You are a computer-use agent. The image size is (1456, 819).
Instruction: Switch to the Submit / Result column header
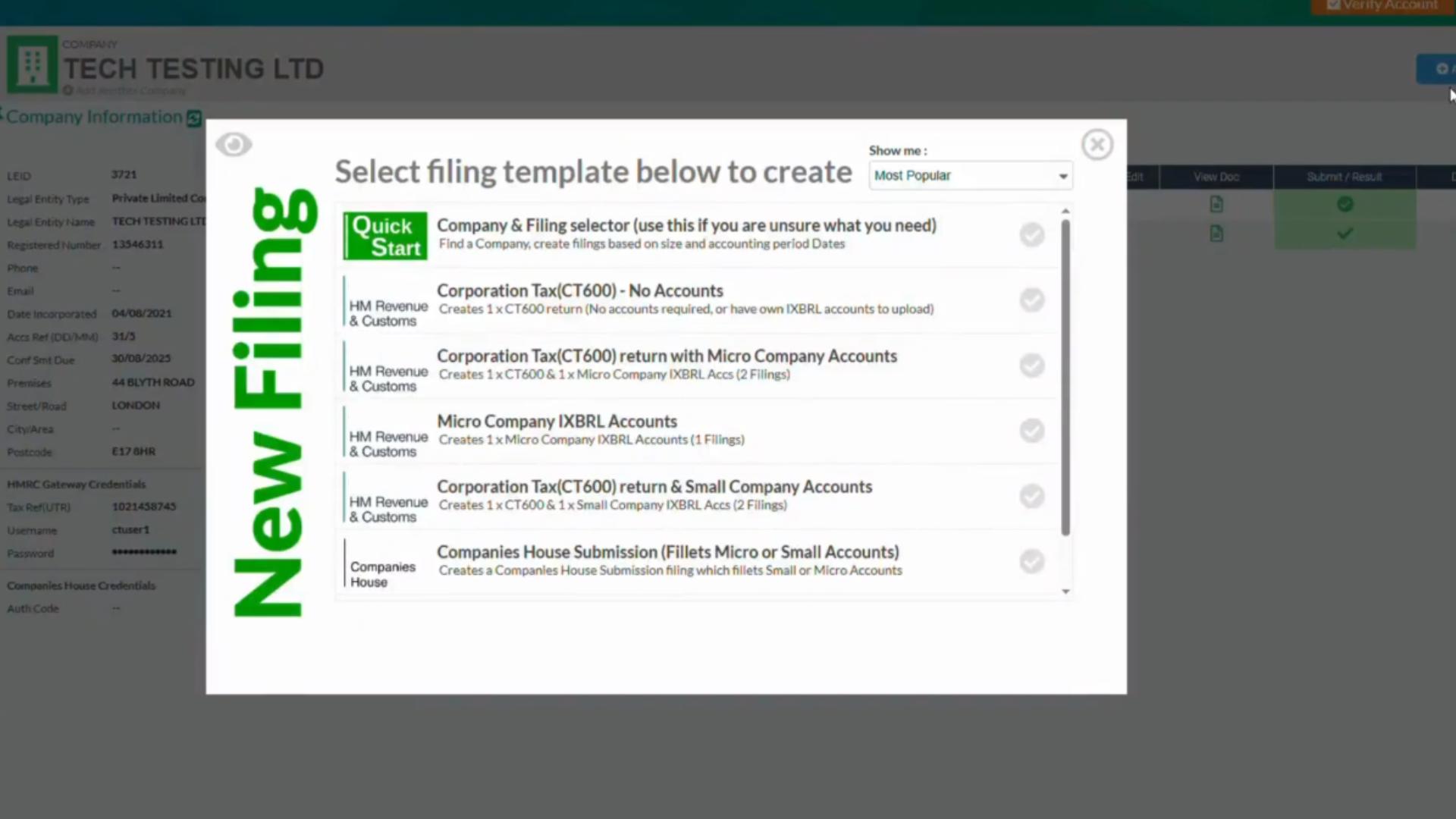coord(1344,176)
